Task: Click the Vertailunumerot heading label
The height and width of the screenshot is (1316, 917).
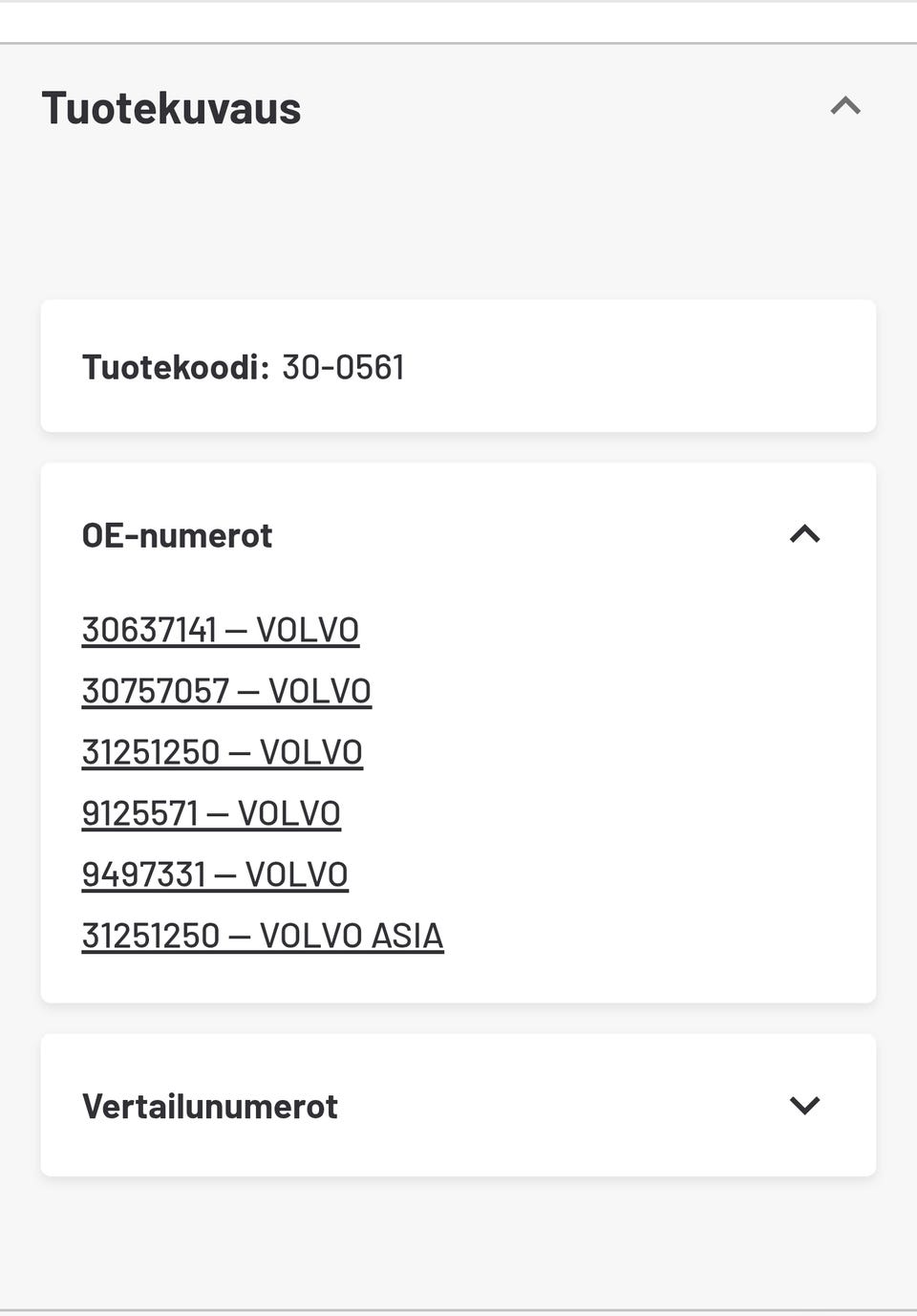Action: [x=209, y=1106]
